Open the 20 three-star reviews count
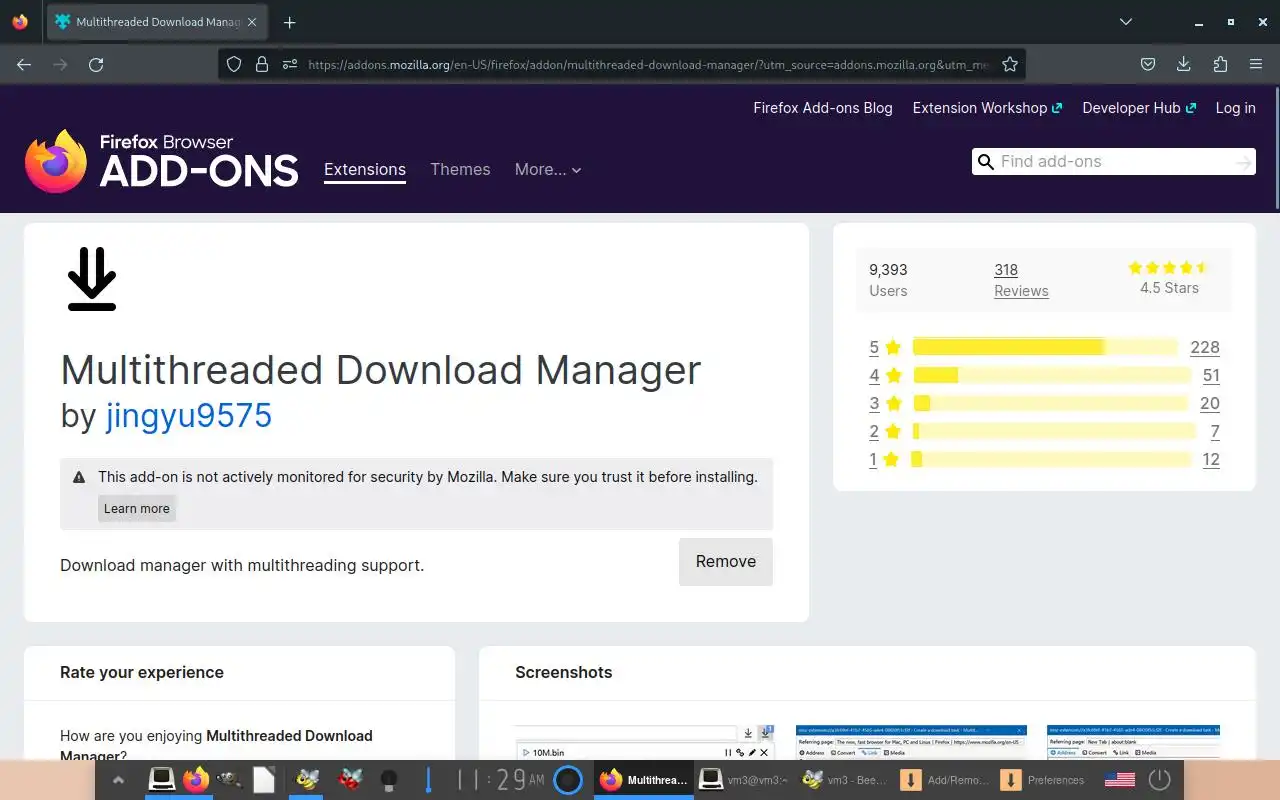Viewport: 1280px width, 800px height. (1210, 403)
